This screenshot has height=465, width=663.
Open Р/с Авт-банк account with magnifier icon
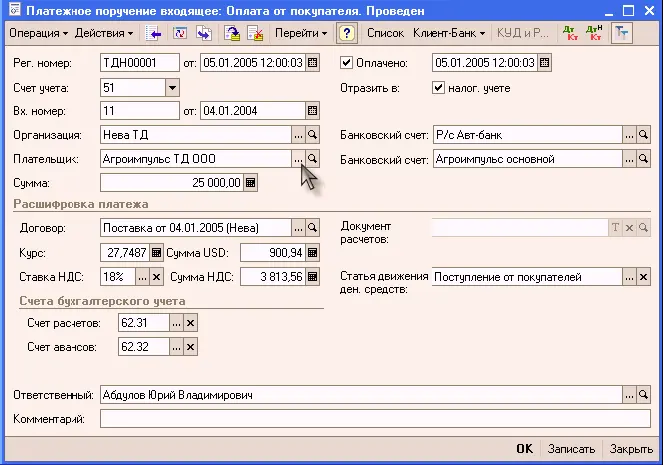(x=643, y=135)
